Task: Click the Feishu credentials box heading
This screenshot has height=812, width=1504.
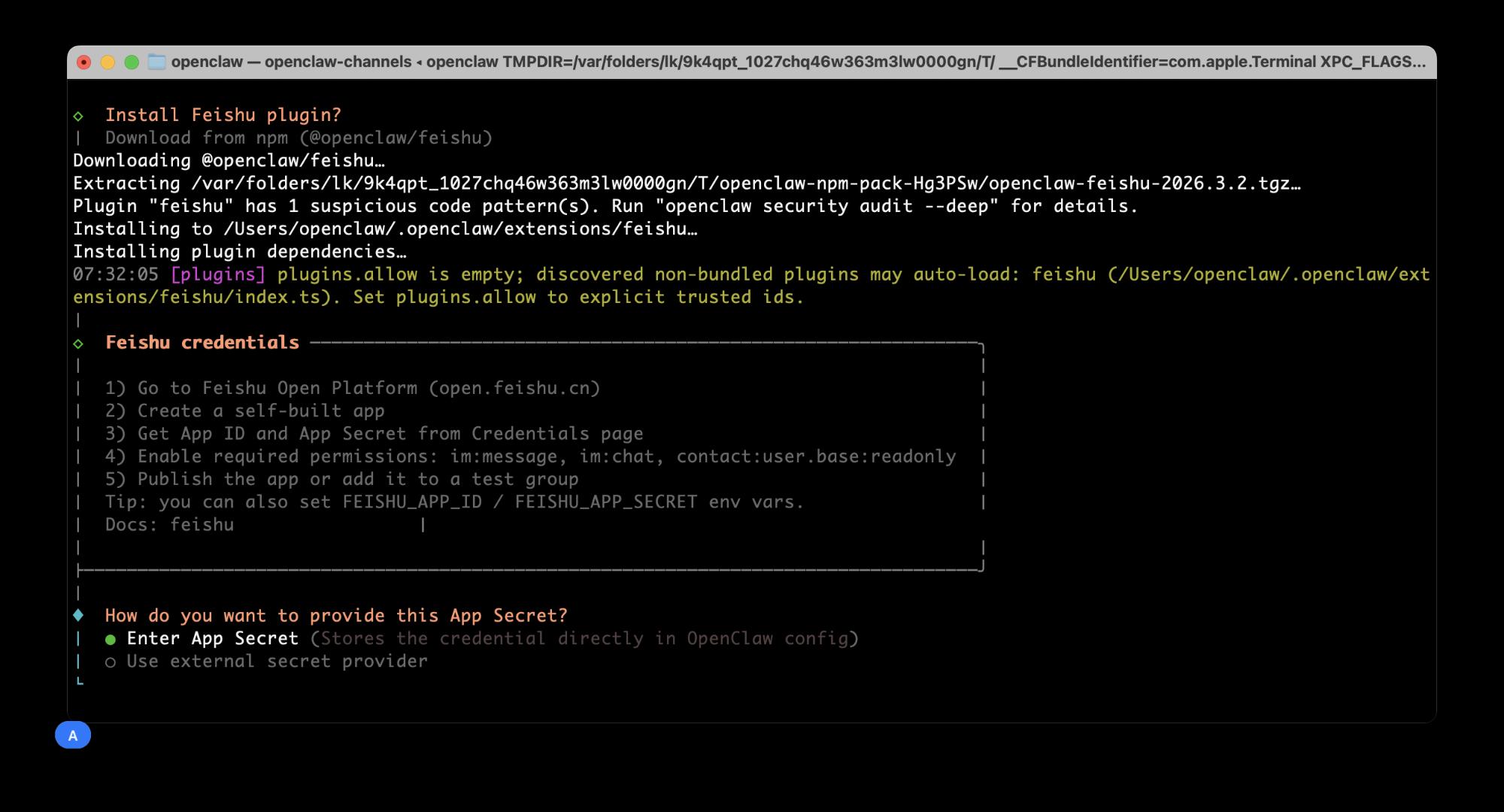Action: click(x=202, y=343)
